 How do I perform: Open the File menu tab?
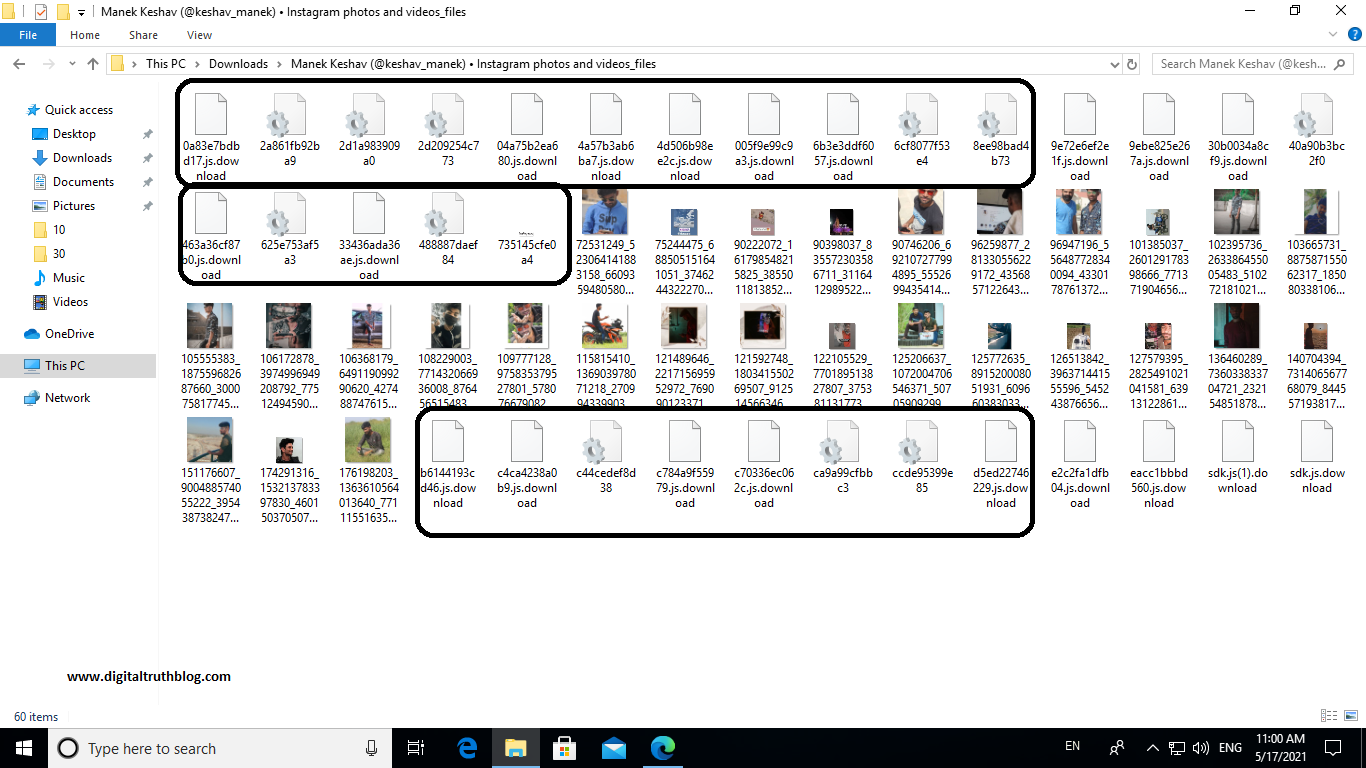(28, 35)
